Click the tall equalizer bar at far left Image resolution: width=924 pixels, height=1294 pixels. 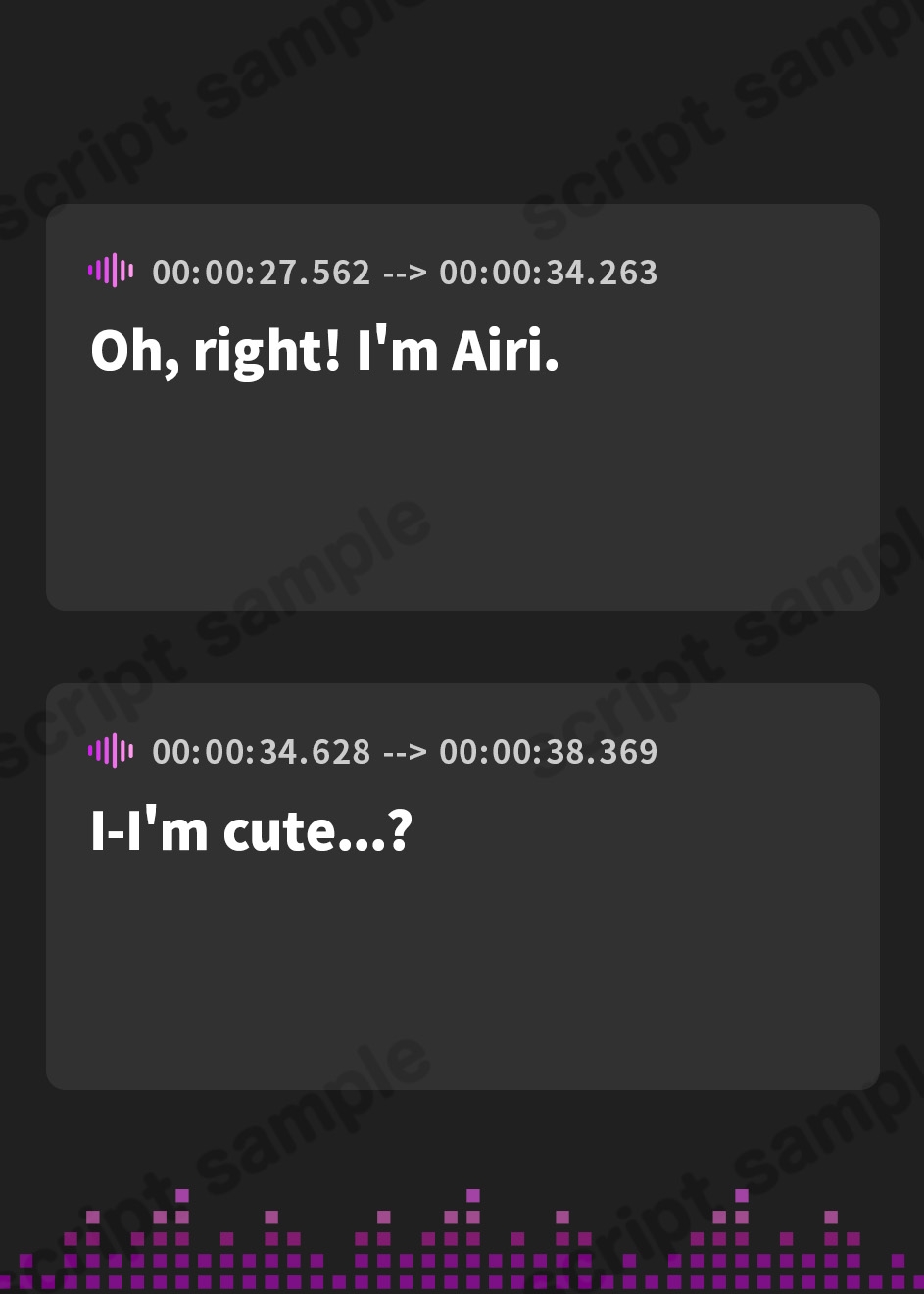pyautogui.click(x=182, y=1235)
